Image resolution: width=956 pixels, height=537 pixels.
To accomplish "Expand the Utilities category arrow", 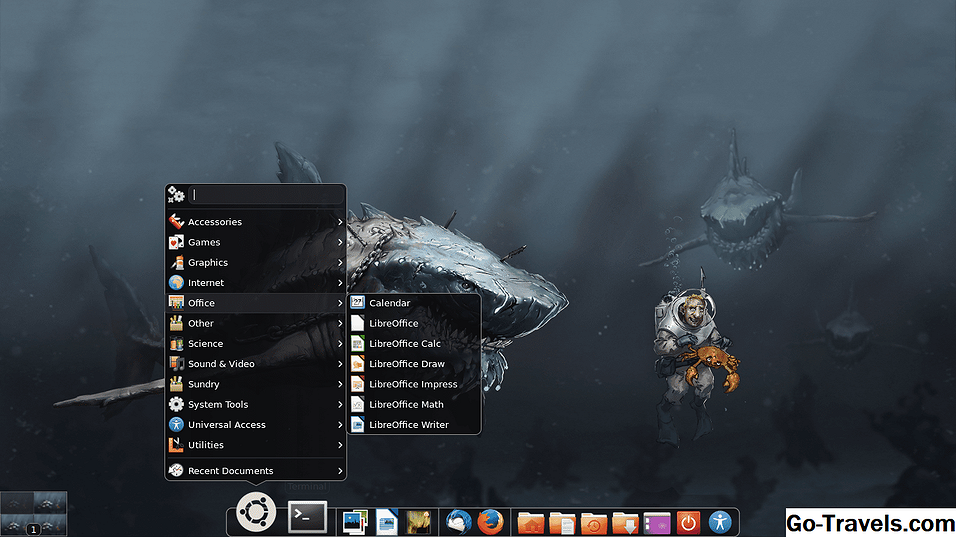I will (x=340, y=445).
